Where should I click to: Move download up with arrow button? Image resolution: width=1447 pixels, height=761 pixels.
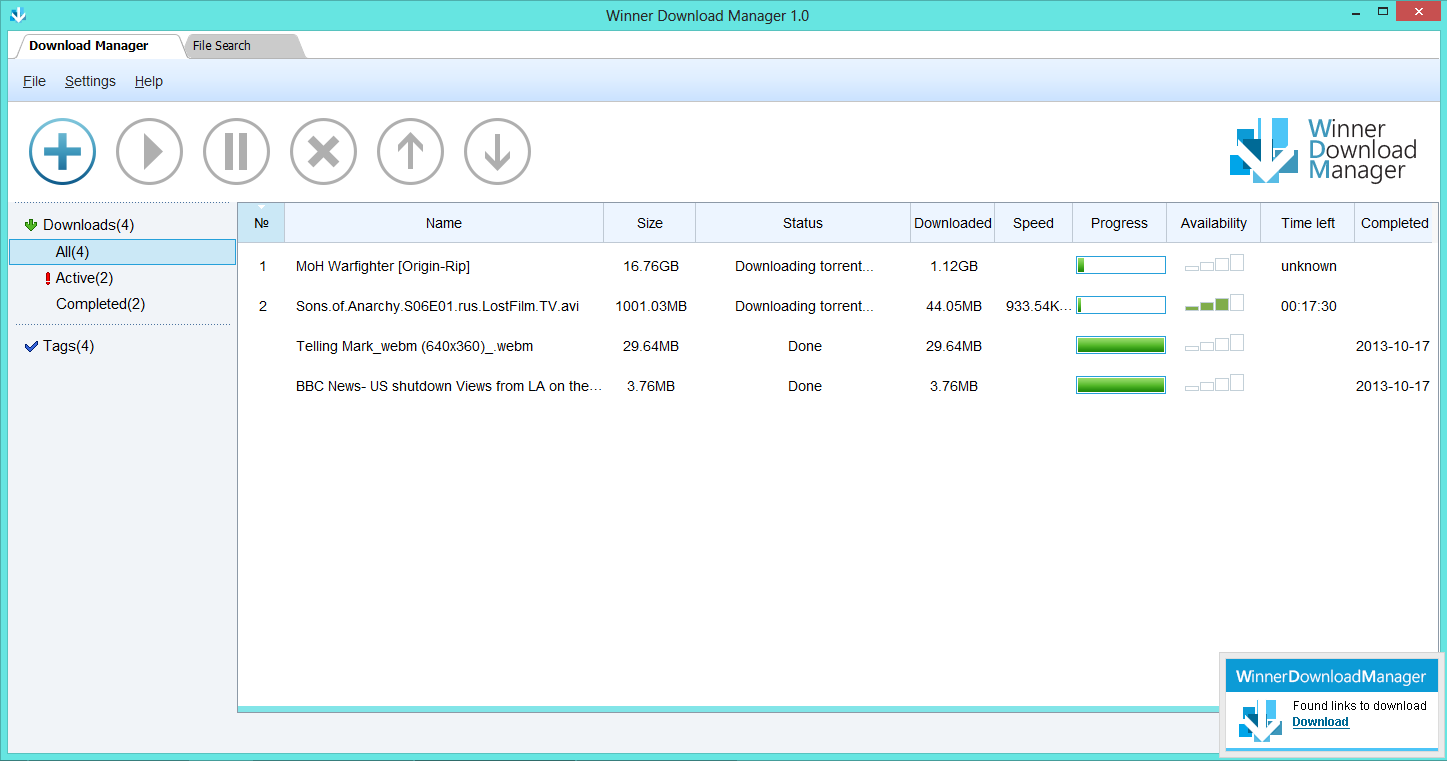tap(411, 152)
